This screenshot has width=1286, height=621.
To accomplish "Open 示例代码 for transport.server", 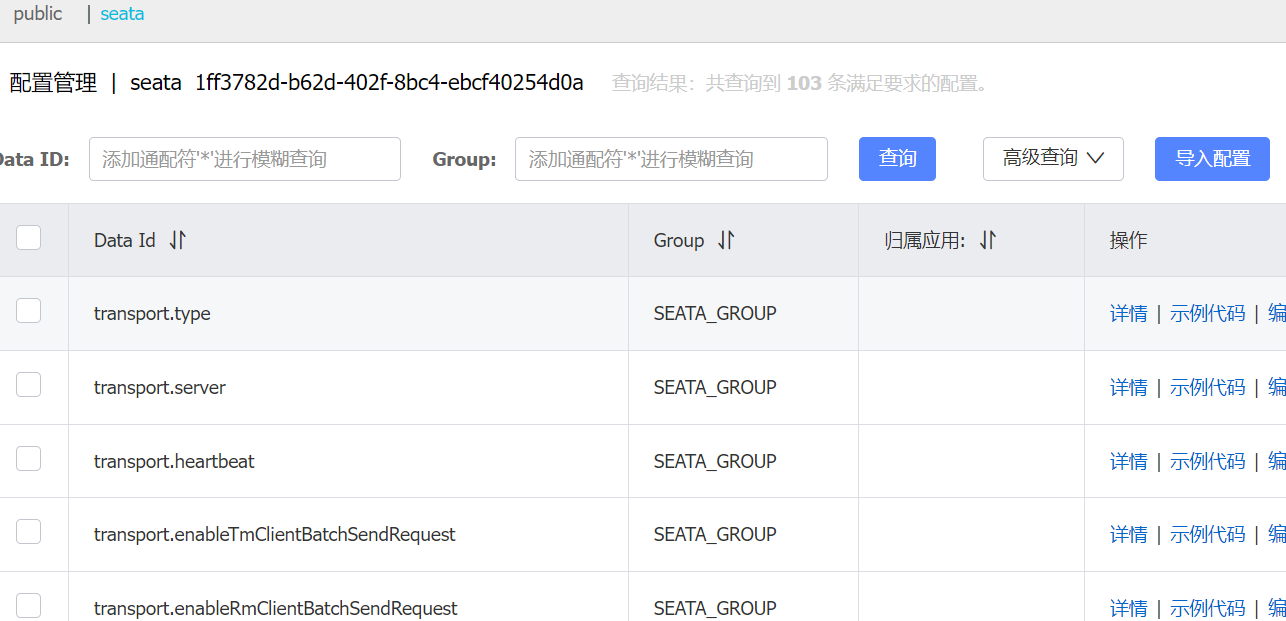I will point(1208,387).
